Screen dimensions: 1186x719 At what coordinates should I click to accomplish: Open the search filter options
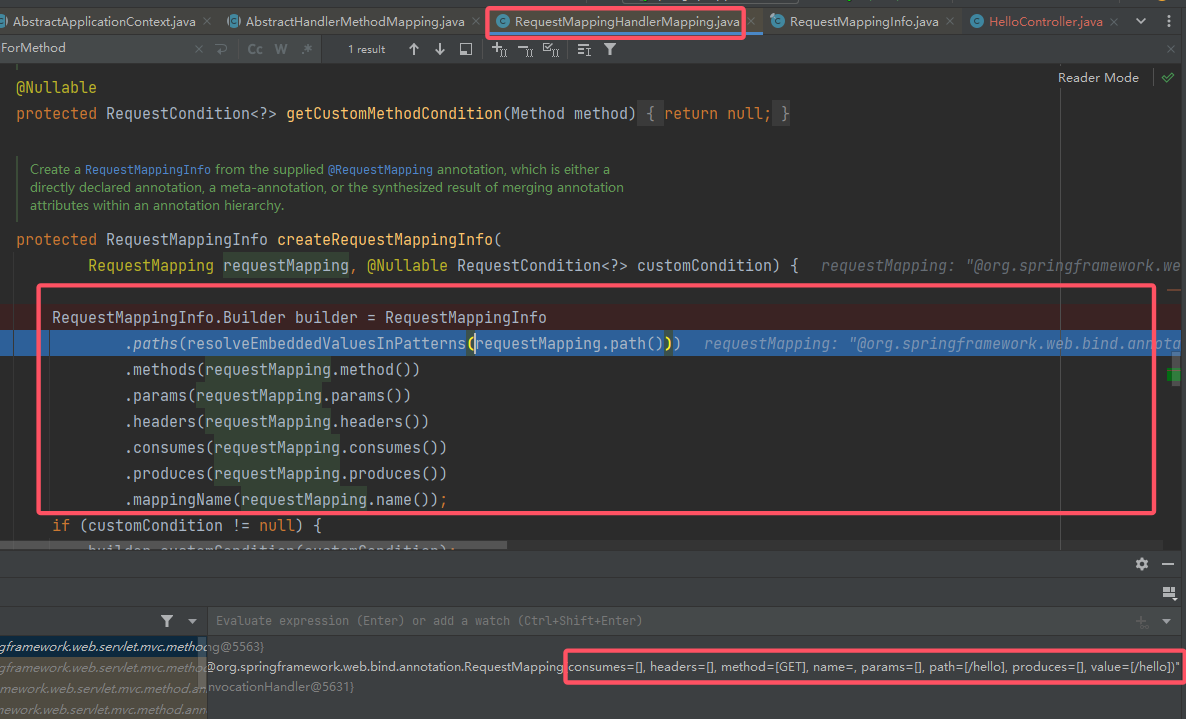click(610, 49)
